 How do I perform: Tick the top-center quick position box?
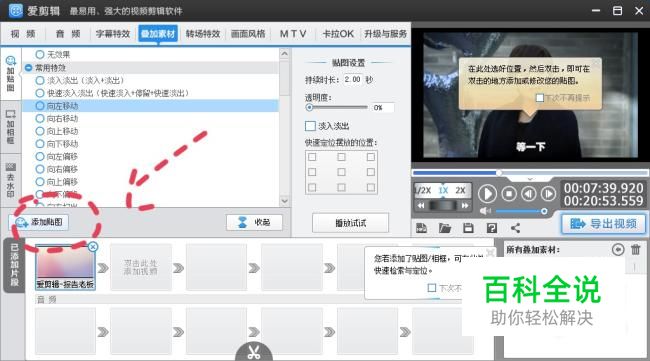[341, 157]
